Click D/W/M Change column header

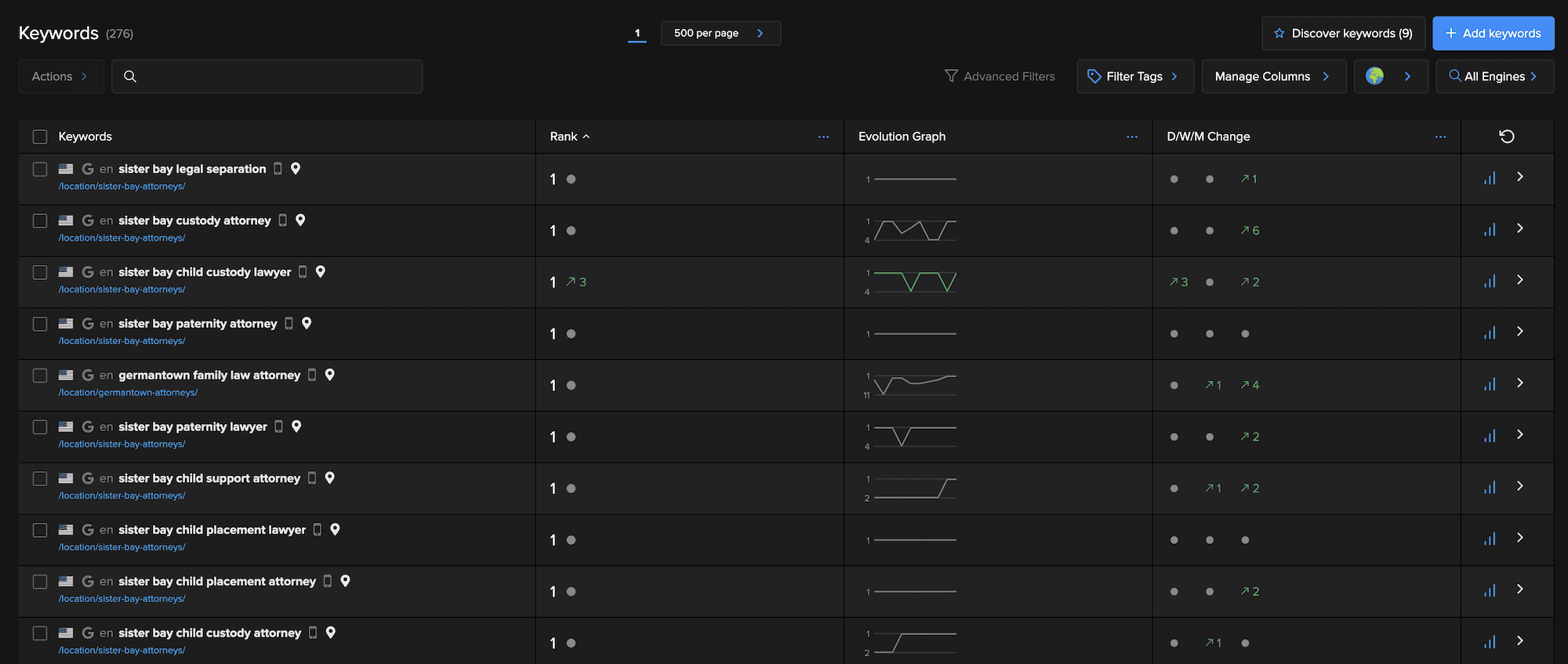[1208, 136]
